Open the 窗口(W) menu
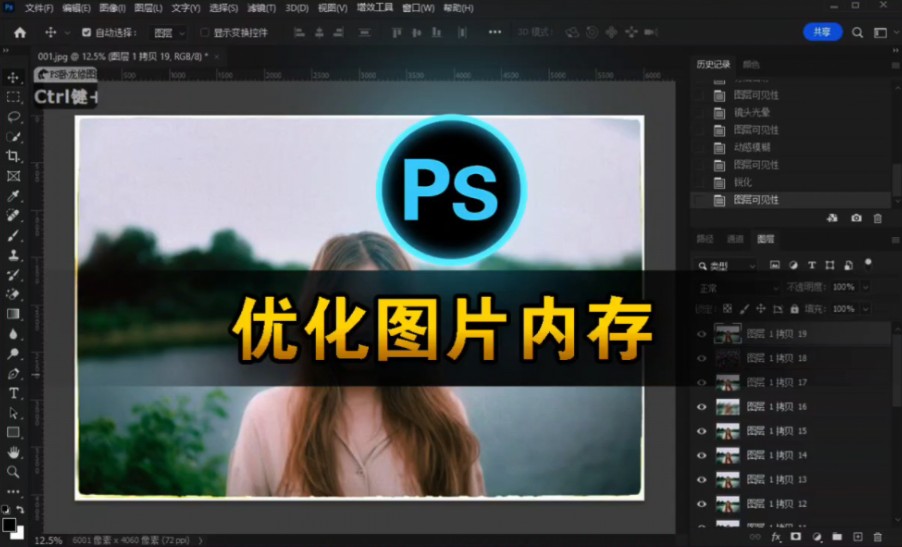The width and height of the screenshot is (902, 547). (x=418, y=8)
